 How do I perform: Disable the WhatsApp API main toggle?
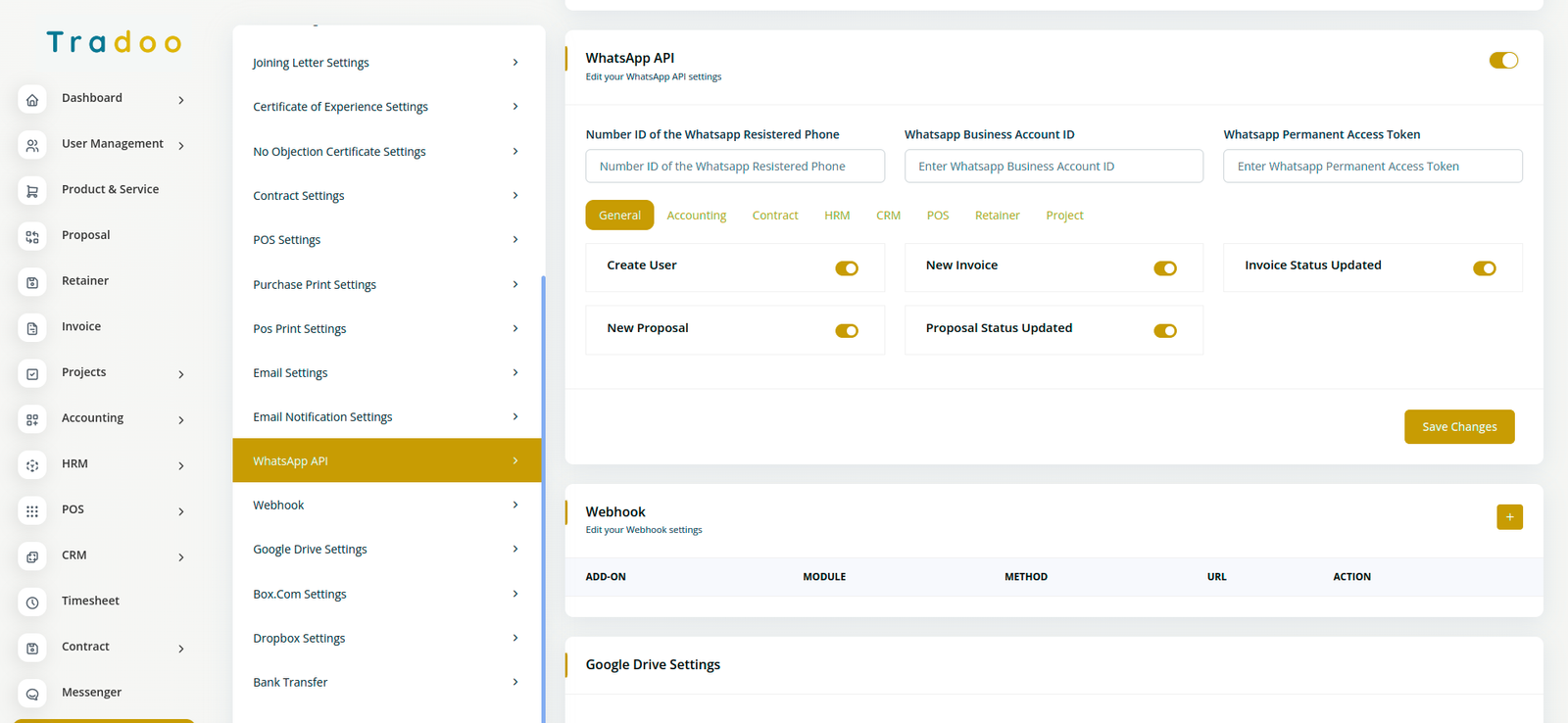click(x=1502, y=61)
